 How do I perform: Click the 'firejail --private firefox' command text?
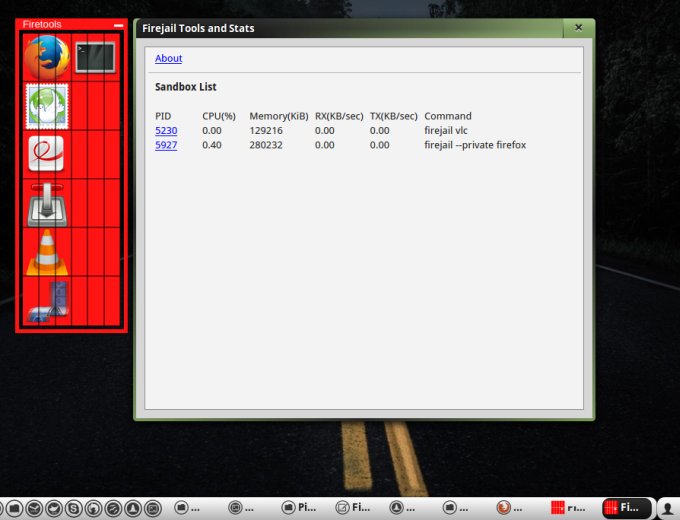pos(475,145)
